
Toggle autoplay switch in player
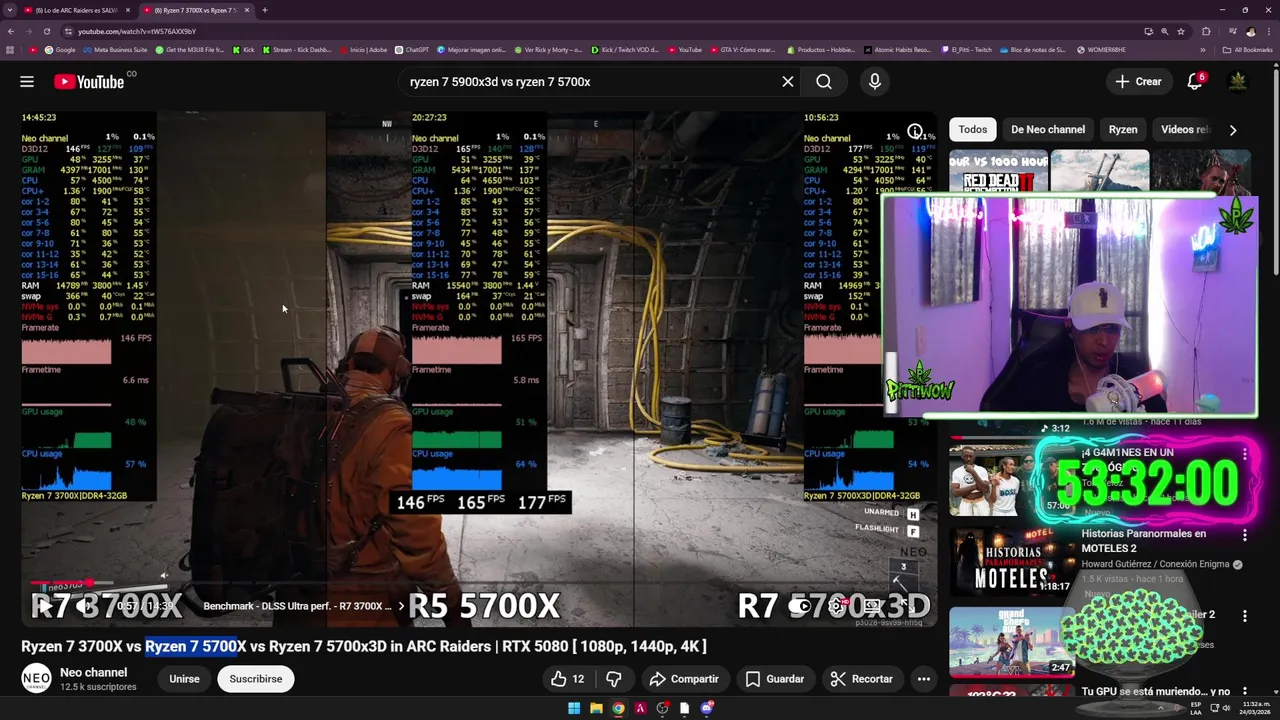click(x=799, y=606)
